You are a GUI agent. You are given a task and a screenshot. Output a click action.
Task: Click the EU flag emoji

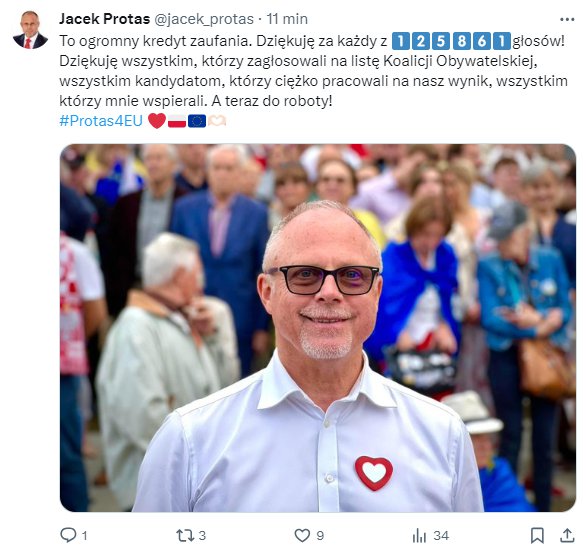[197, 121]
